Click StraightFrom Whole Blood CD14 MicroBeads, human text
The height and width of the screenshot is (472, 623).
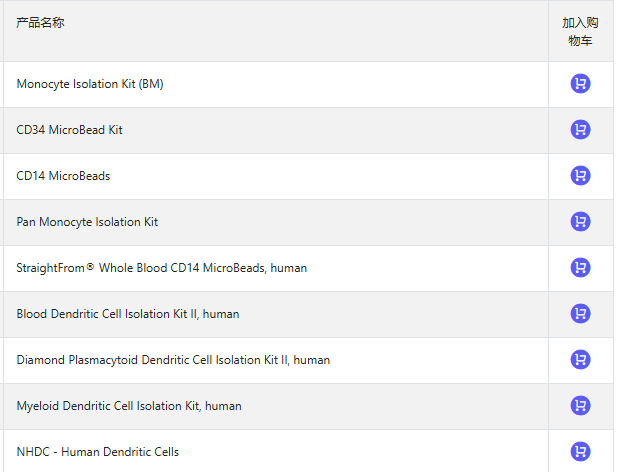pyautogui.click(x=162, y=268)
